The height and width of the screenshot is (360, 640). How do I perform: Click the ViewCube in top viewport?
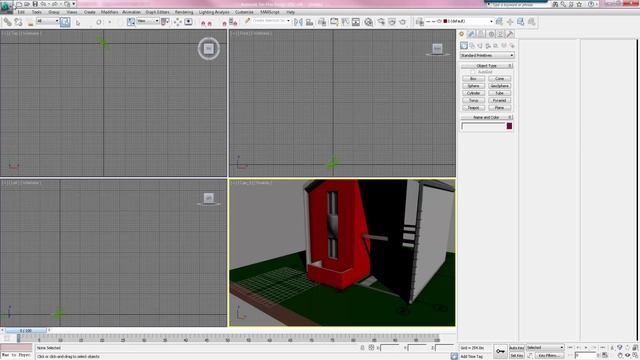(209, 49)
